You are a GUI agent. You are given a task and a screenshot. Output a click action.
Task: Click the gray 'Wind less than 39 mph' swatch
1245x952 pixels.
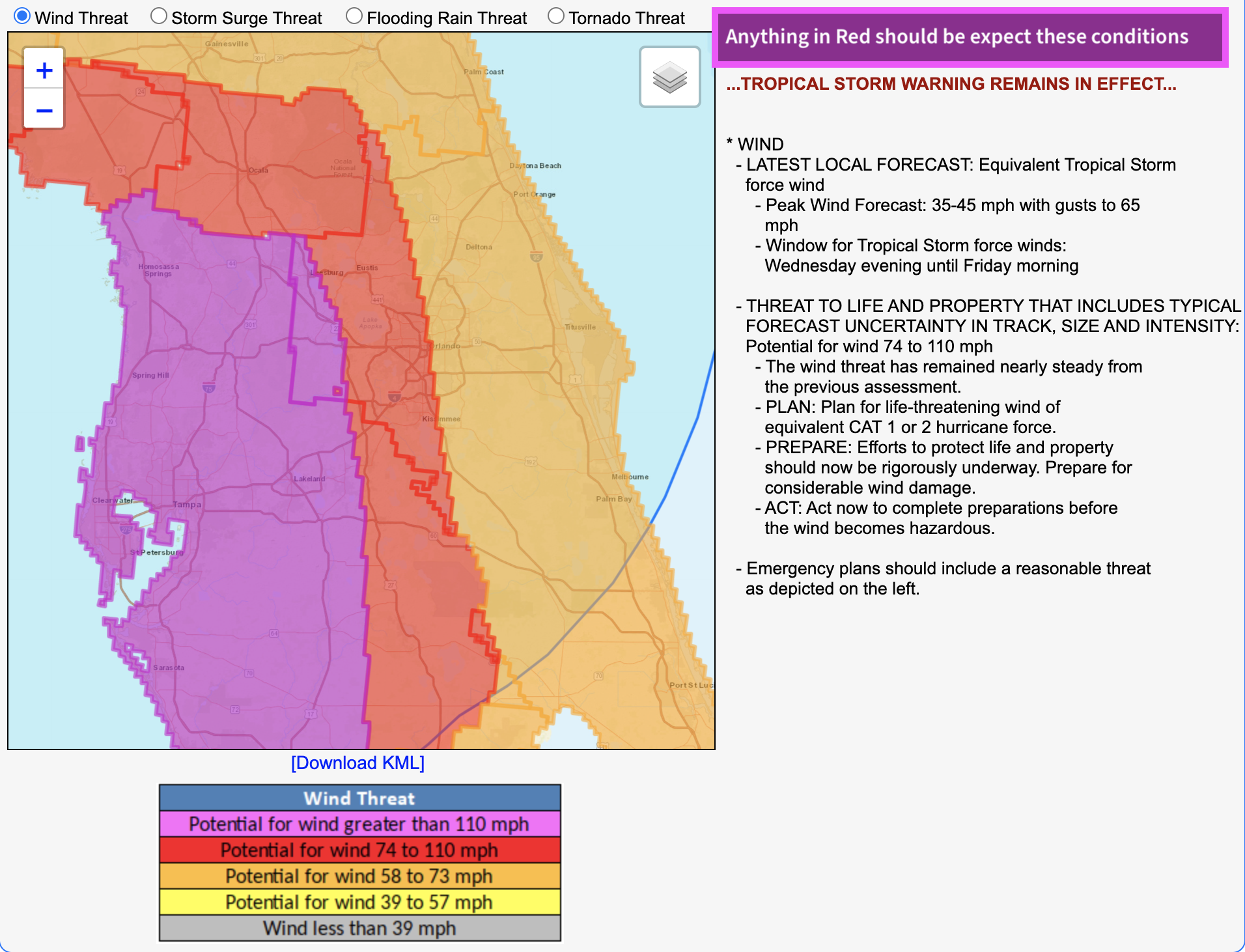359,929
